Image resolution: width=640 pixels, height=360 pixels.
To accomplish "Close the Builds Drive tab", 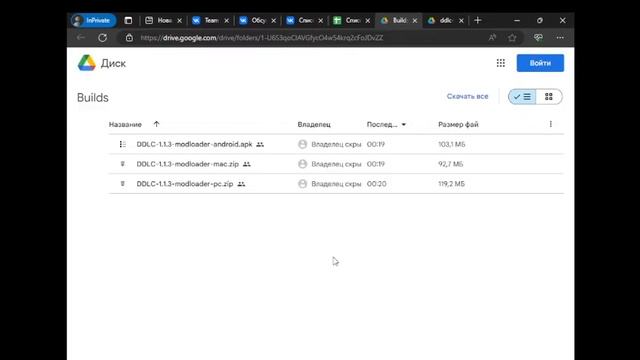I will tap(415, 21).
